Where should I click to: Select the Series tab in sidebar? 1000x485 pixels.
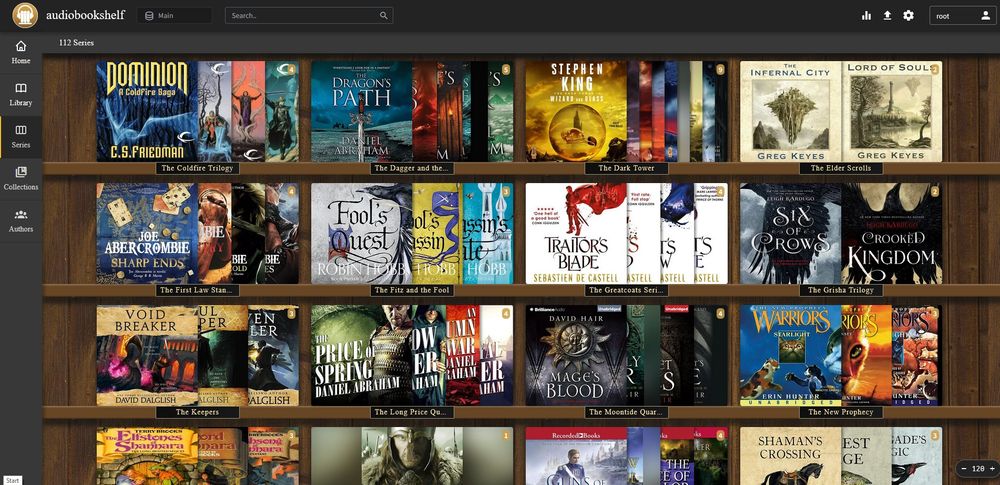pos(21,137)
